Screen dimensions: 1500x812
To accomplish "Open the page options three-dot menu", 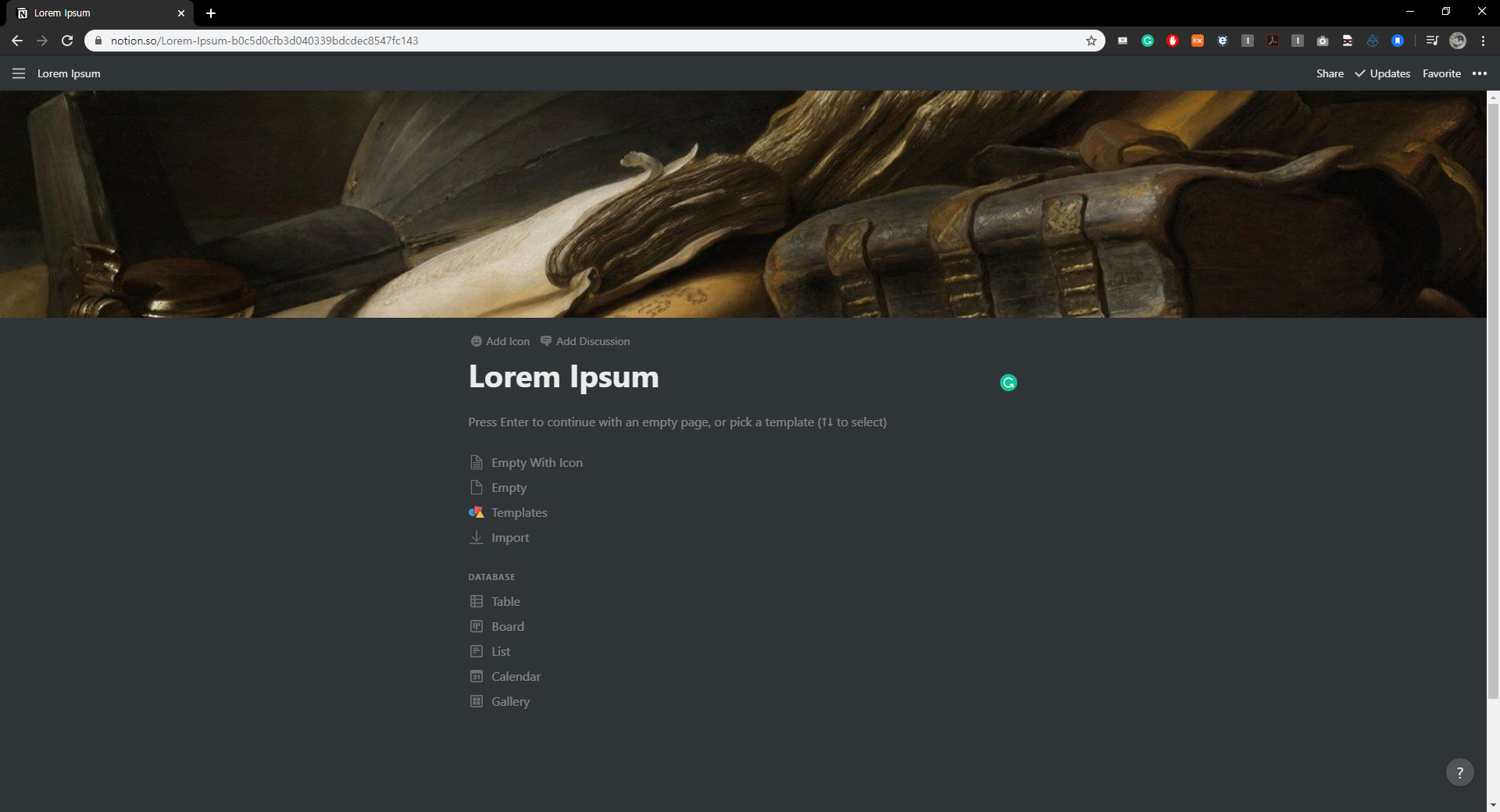I will (1480, 73).
